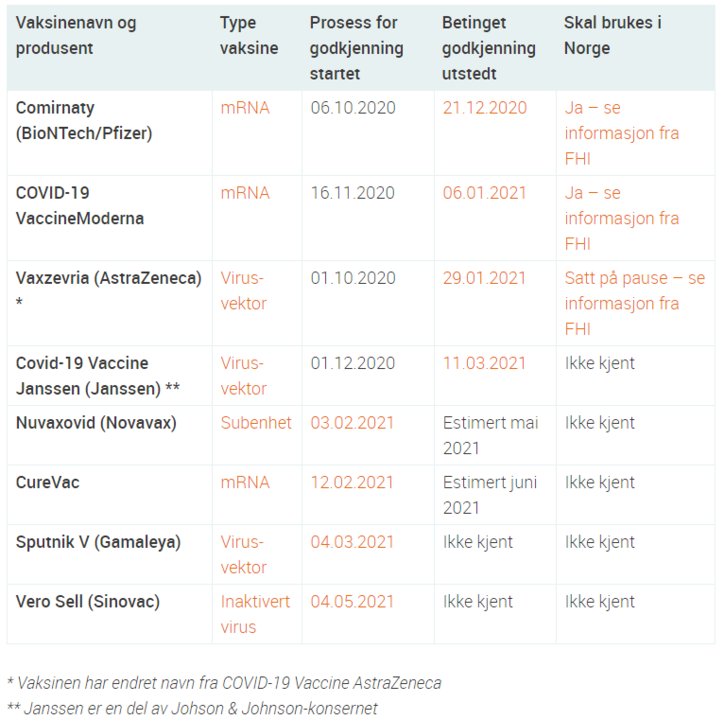Open the 04.03.2021 link for Sputnik V
The height and width of the screenshot is (720, 724).
(353, 542)
